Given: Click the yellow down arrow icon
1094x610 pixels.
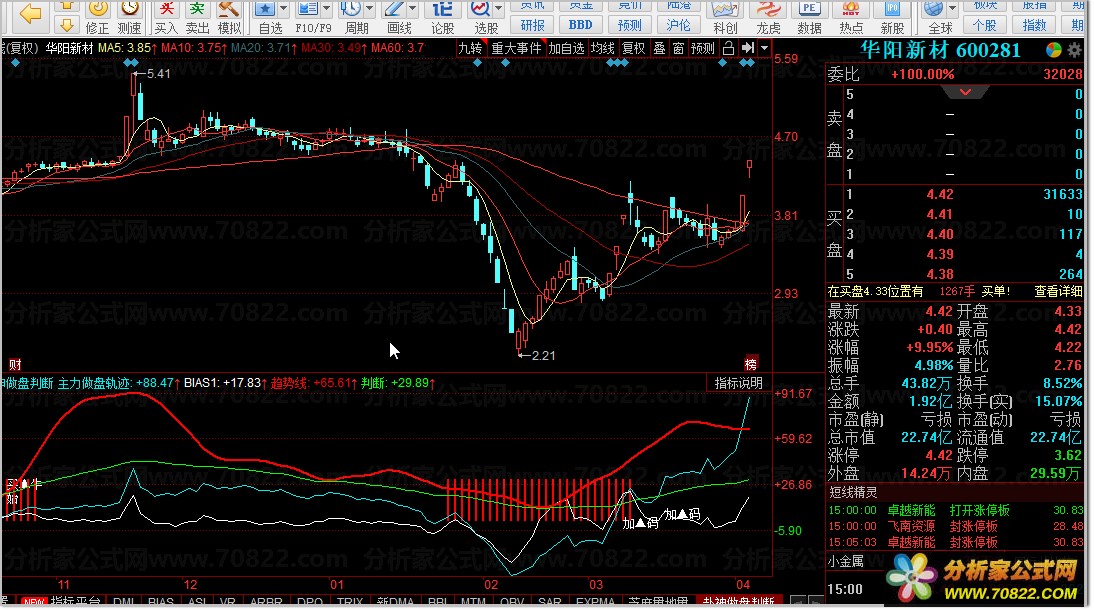Looking at the screenshot, I should 66,25.
